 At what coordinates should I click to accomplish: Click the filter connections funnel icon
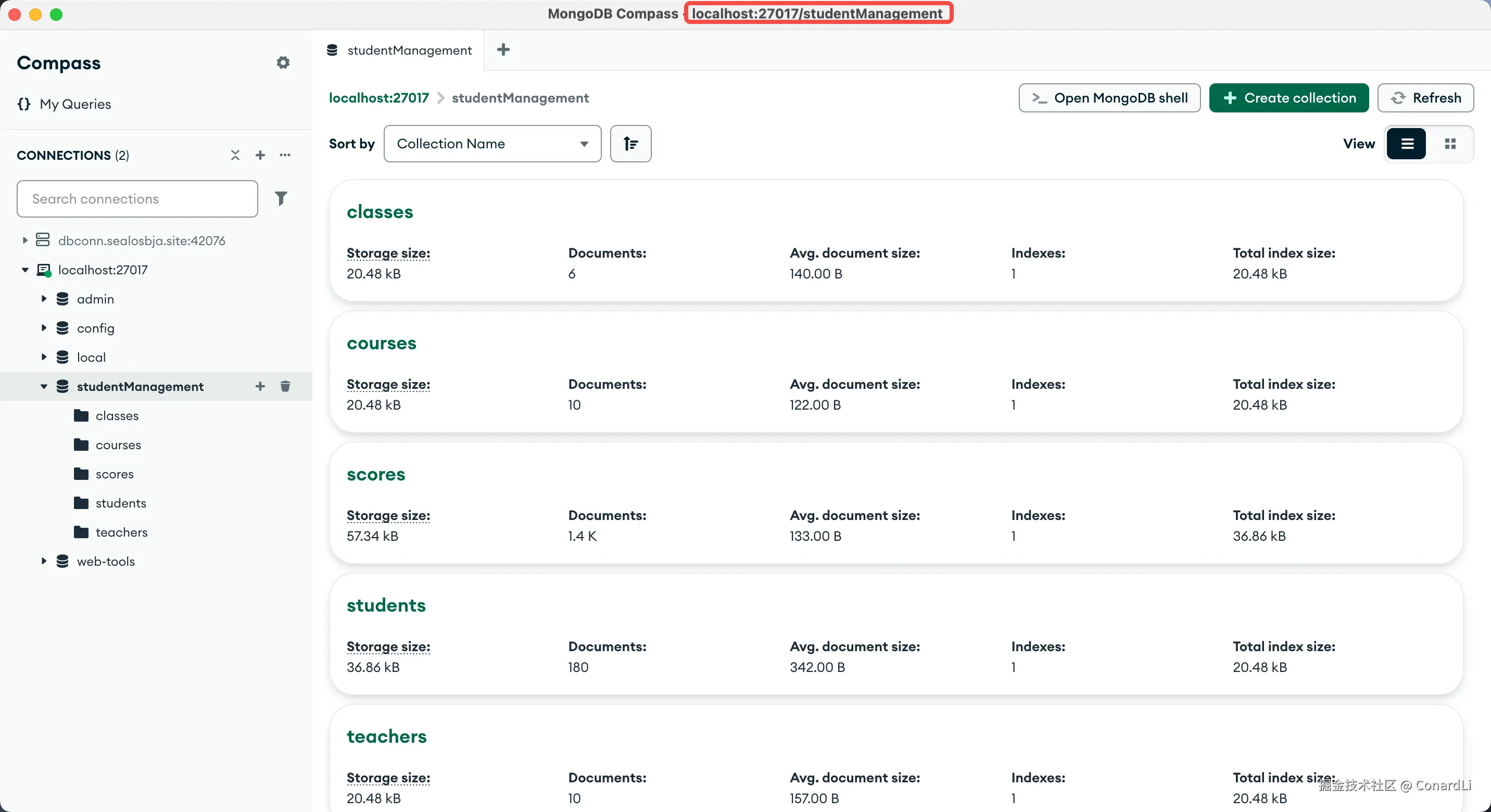tap(281, 198)
